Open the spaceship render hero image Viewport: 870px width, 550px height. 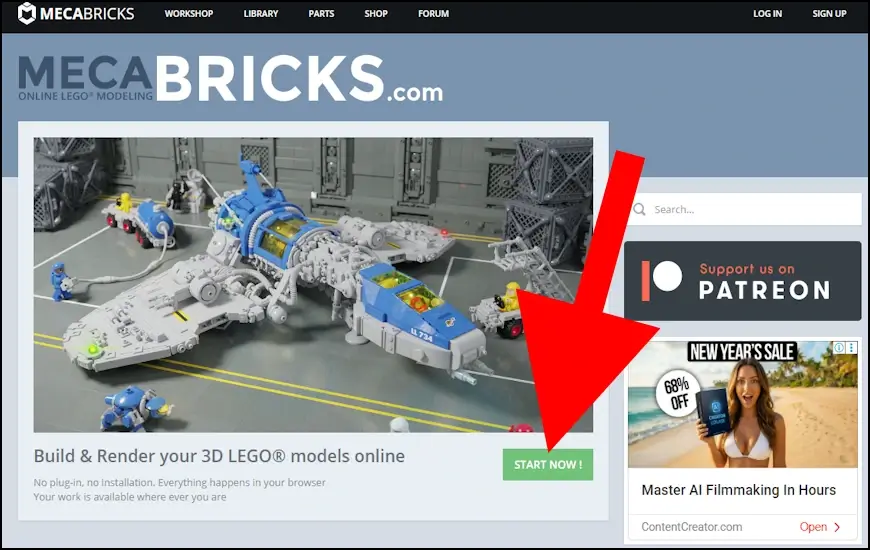tap(313, 285)
